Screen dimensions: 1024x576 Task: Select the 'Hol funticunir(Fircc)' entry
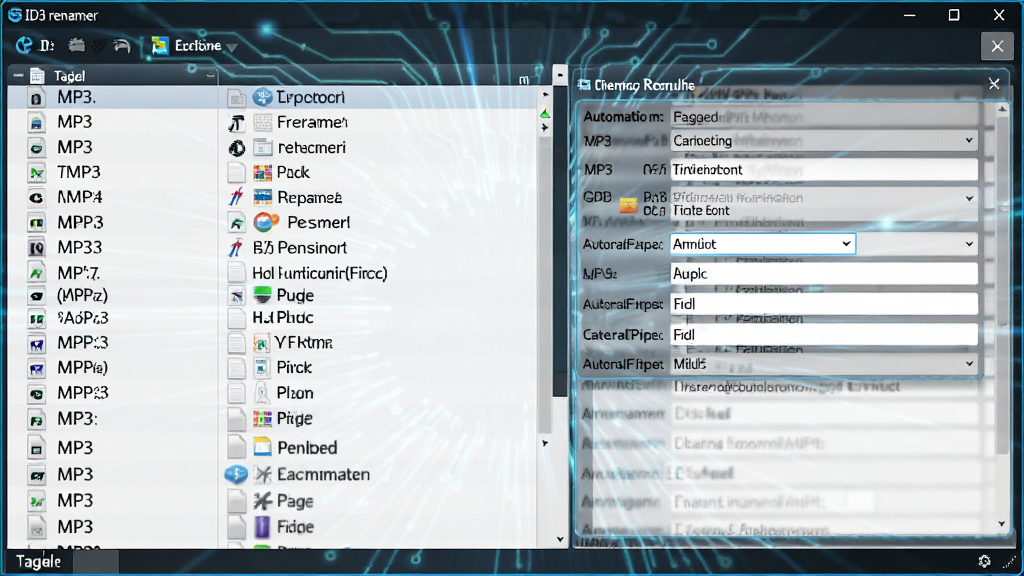click(319, 273)
